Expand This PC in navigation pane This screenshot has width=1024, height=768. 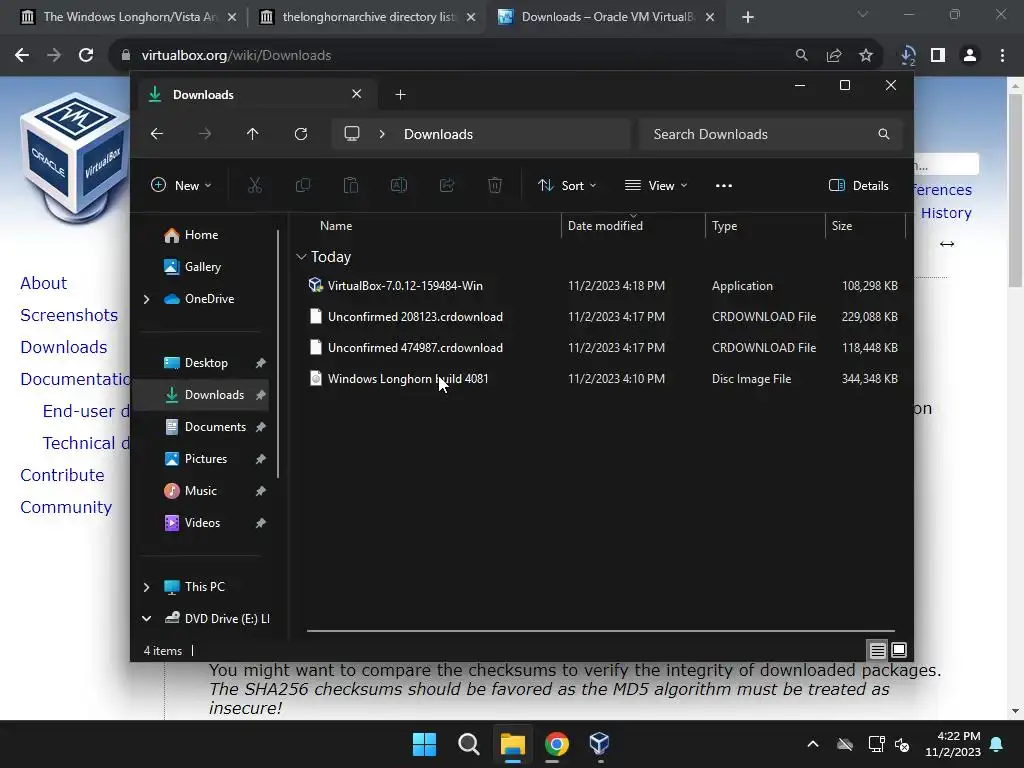(146, 587)
